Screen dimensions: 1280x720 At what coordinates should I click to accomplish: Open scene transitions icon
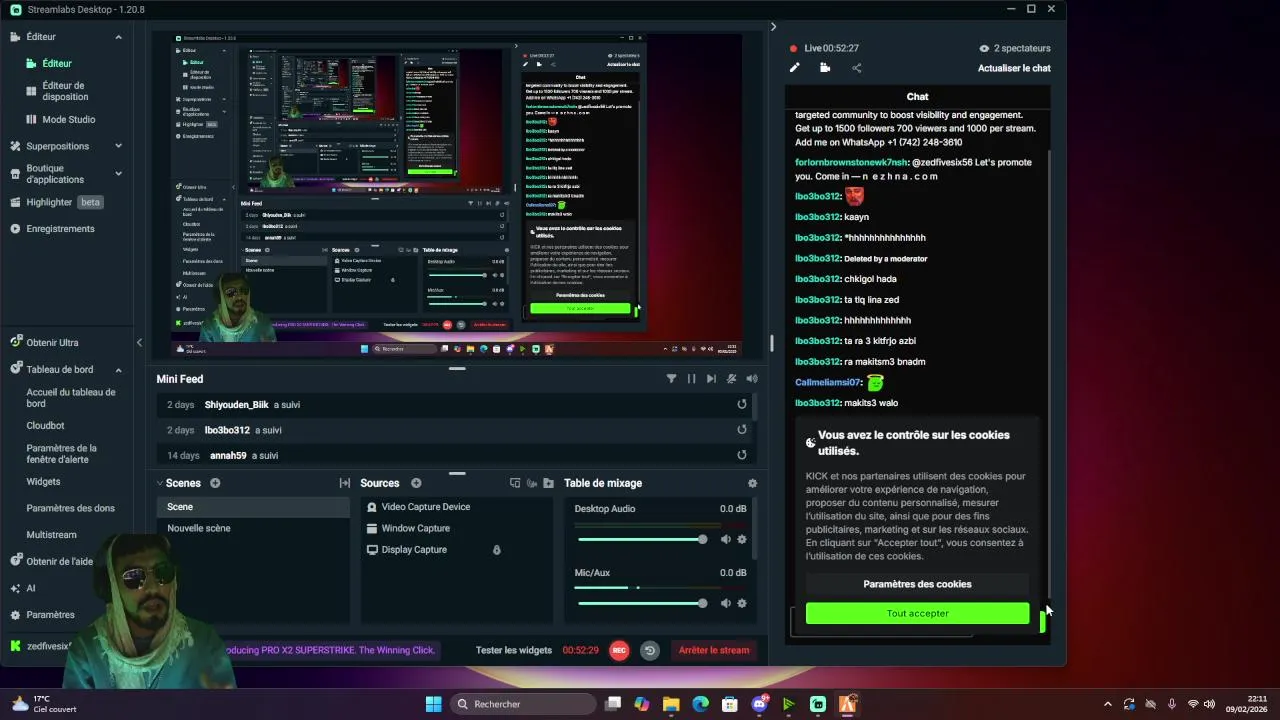(x=345, y=483)
